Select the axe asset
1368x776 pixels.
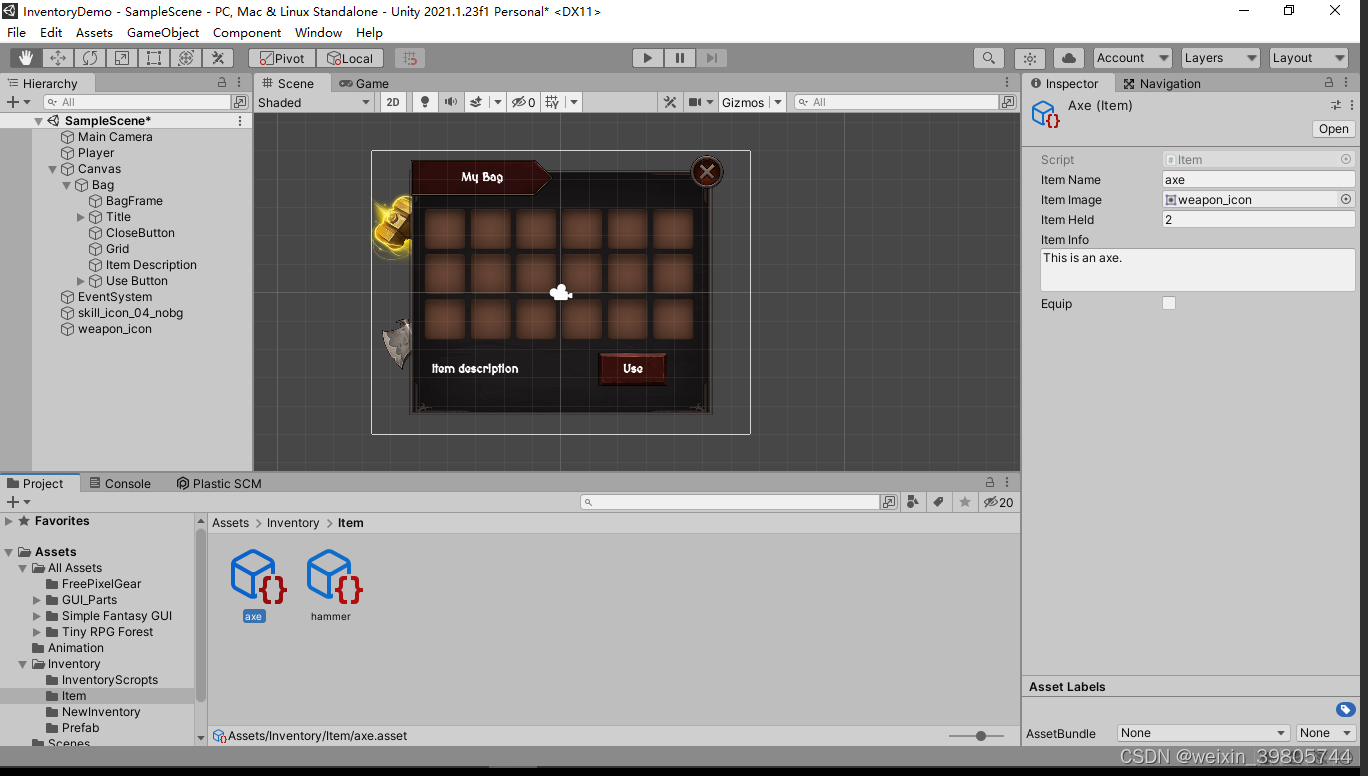pos(258,585)
